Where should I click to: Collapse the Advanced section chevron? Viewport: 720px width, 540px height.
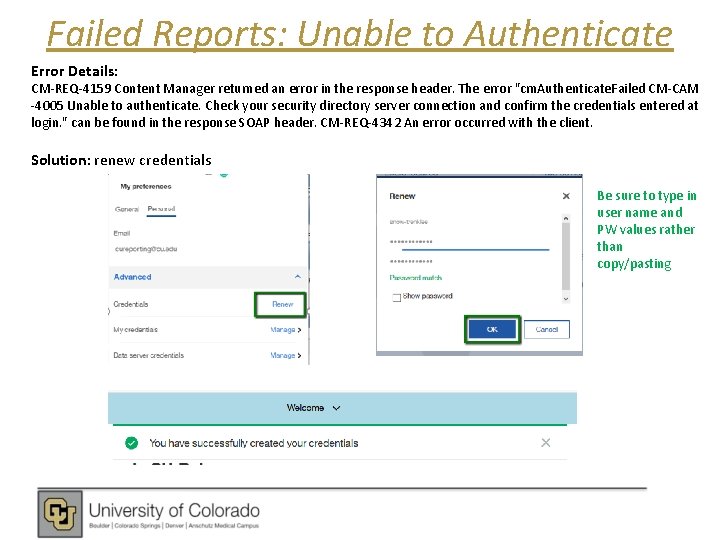coord(298,276)
